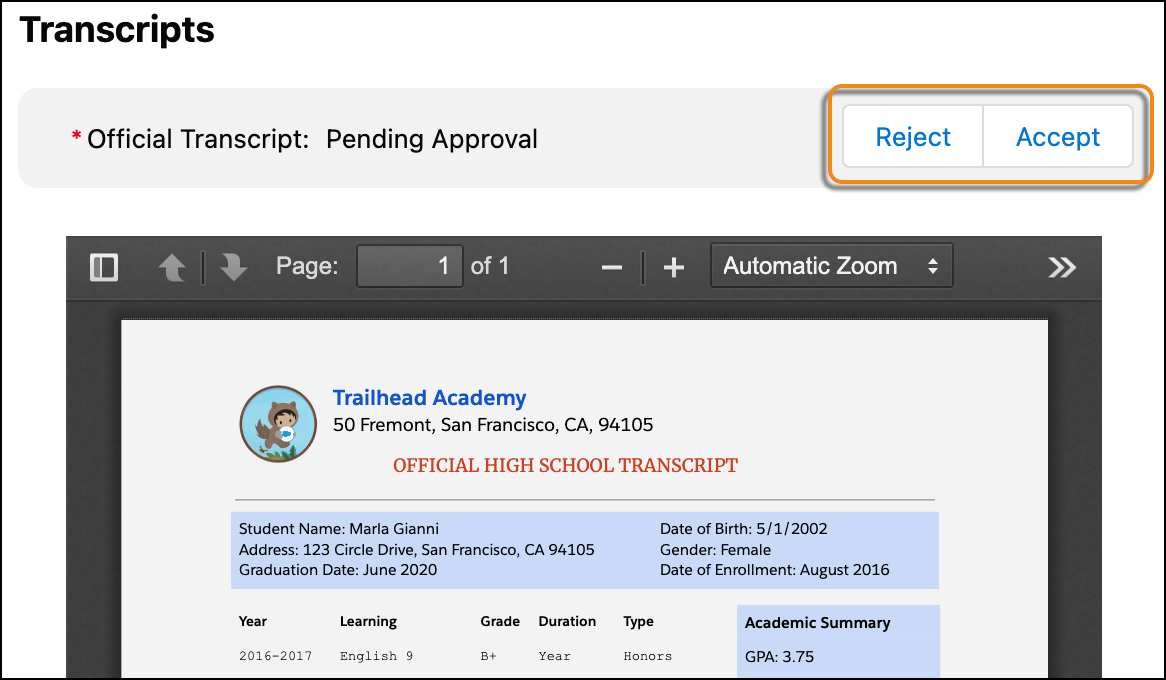
Task: Click the page number input field
Action: 410,266
